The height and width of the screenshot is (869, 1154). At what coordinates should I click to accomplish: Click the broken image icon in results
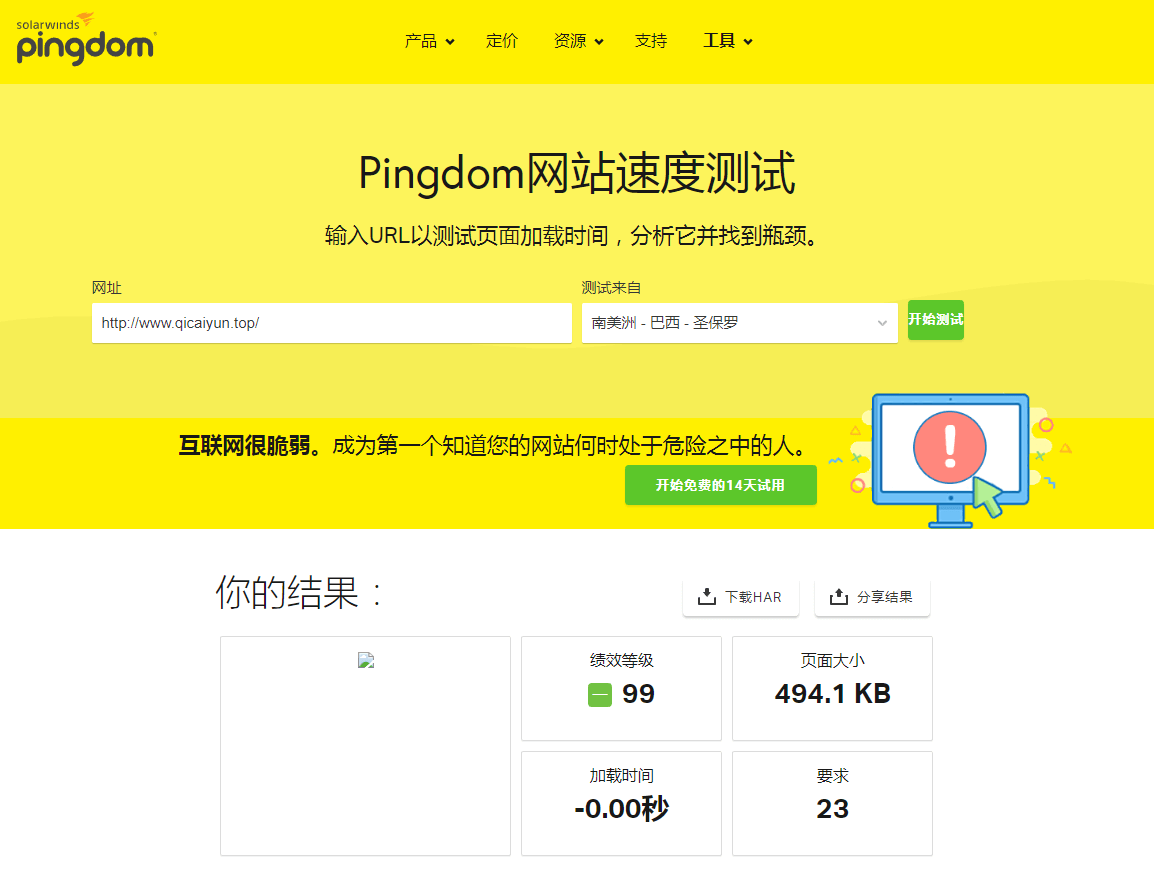pyautogui.click(x=365, y=661)
